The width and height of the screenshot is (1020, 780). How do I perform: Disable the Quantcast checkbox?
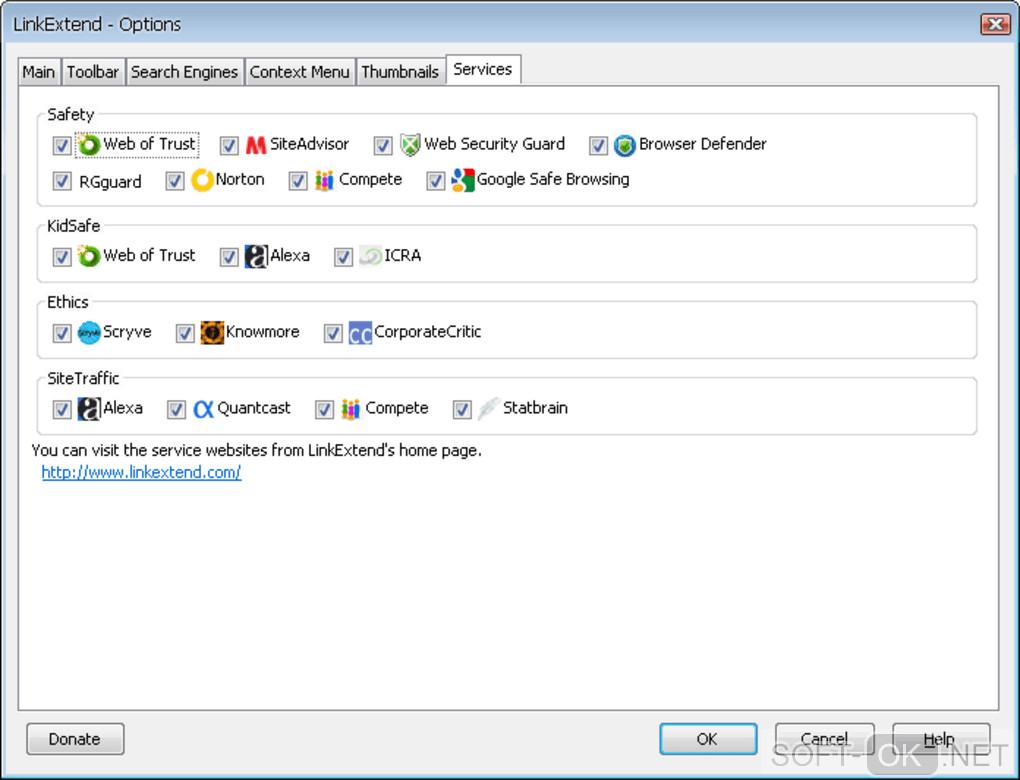click(x=176, y=409)
